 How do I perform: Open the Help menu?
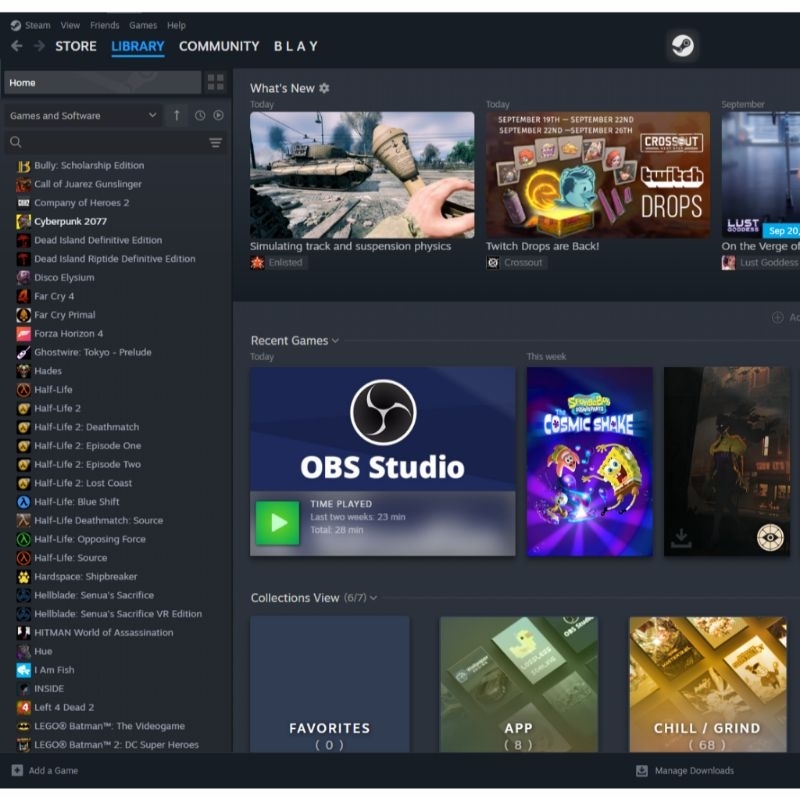(x=177, y=25)
